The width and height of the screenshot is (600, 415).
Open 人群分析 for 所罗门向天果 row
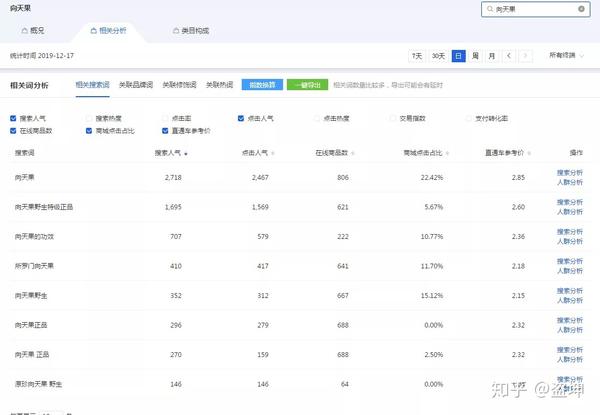tap(569, 271)
